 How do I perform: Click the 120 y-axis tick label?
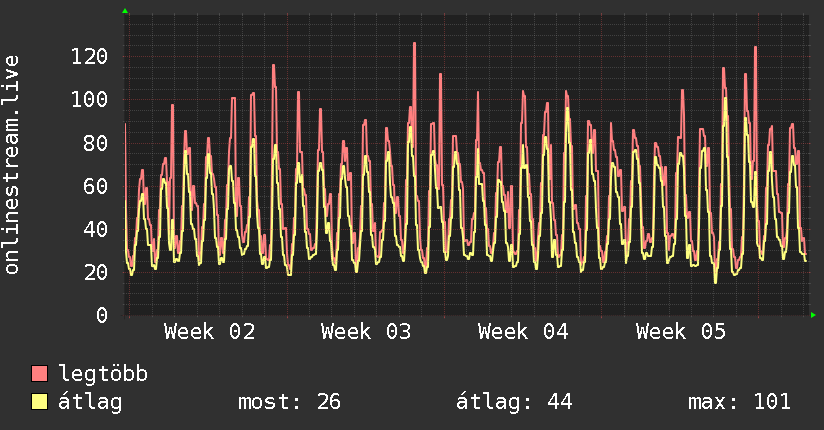coord(90,56)
